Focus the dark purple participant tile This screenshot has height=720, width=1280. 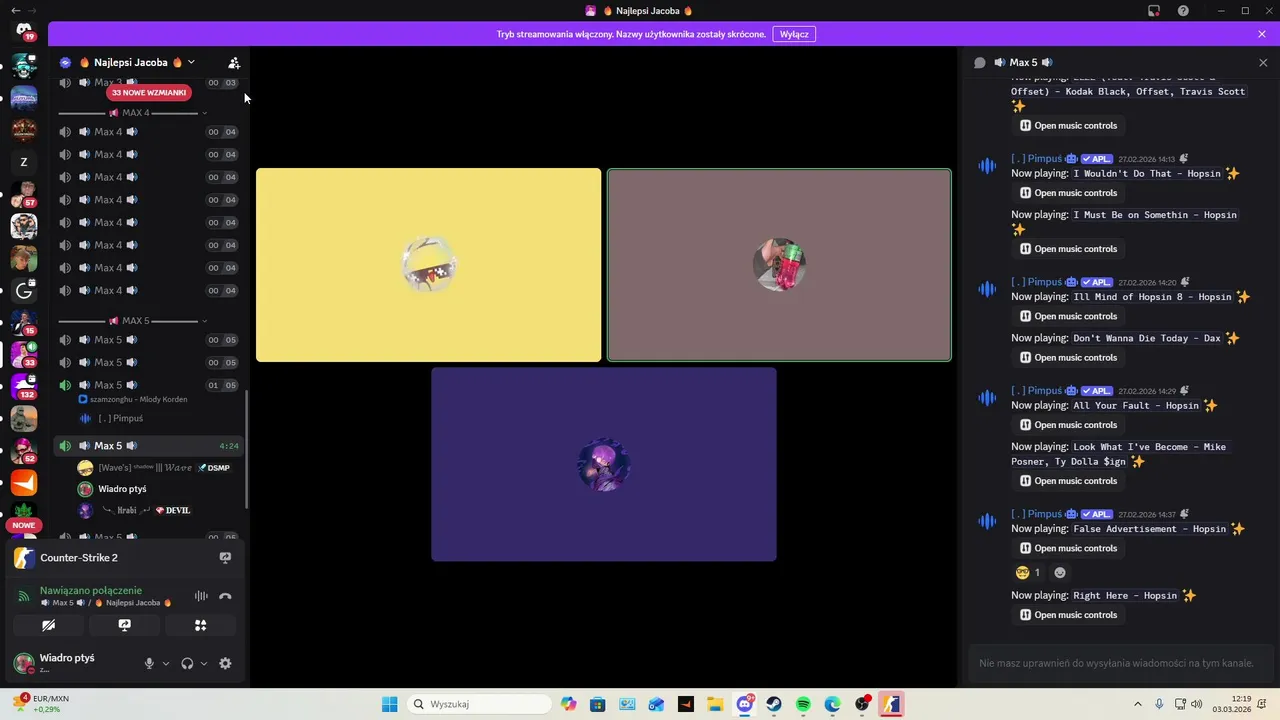click(x=604, y=464)
